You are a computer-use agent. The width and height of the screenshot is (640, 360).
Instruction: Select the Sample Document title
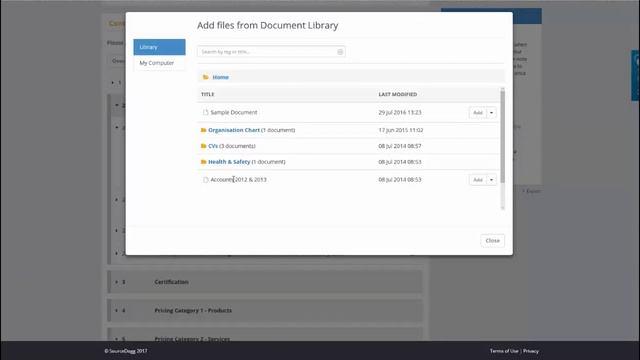(234, 112)
